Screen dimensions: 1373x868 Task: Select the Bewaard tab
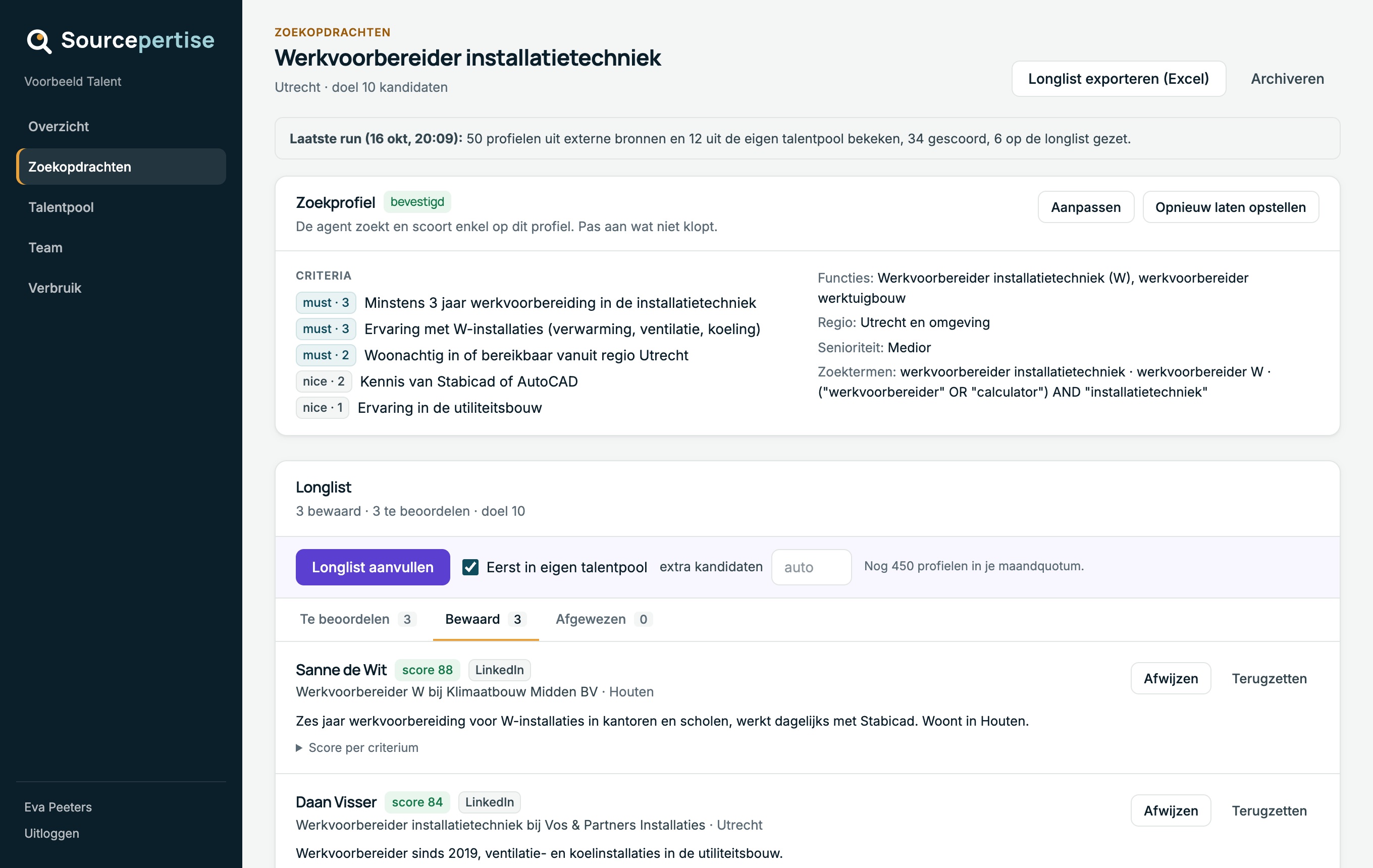pos(485,619)
